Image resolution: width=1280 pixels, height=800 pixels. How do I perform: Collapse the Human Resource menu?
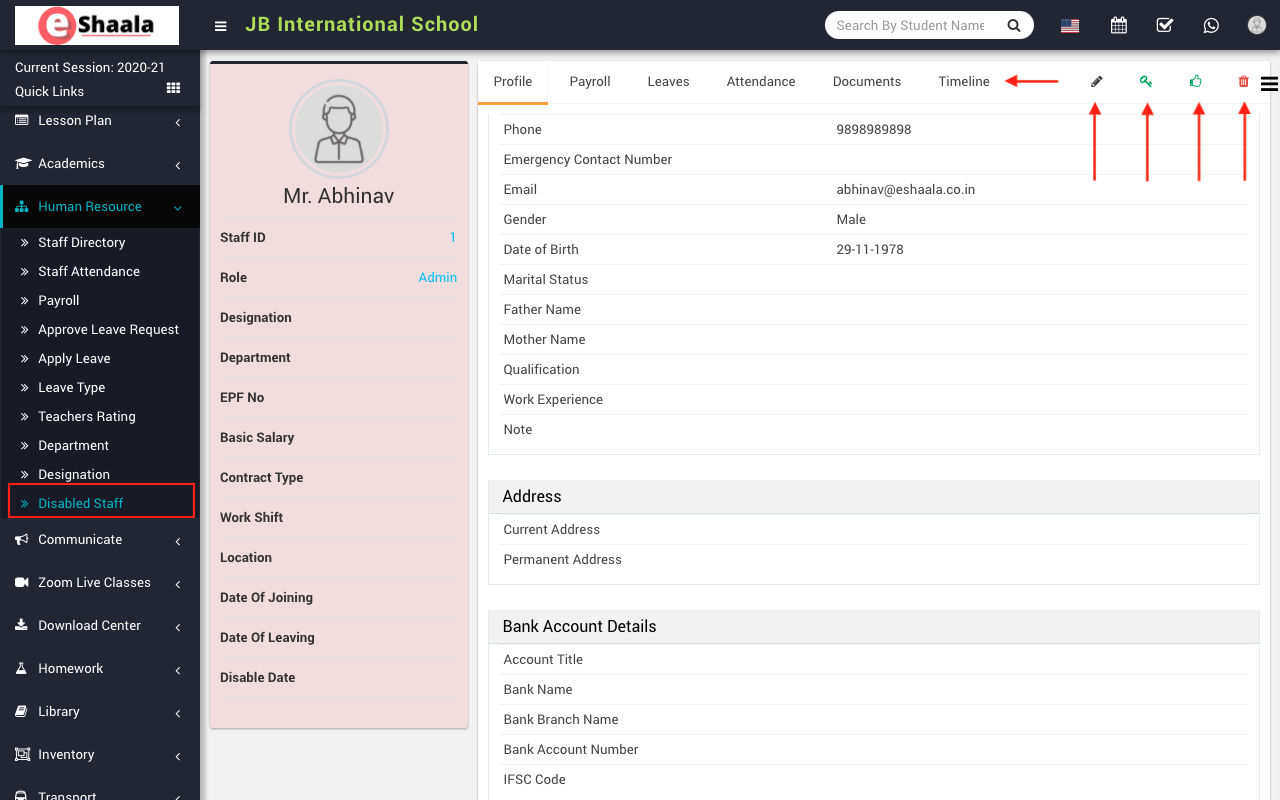[x=98, y=207]
